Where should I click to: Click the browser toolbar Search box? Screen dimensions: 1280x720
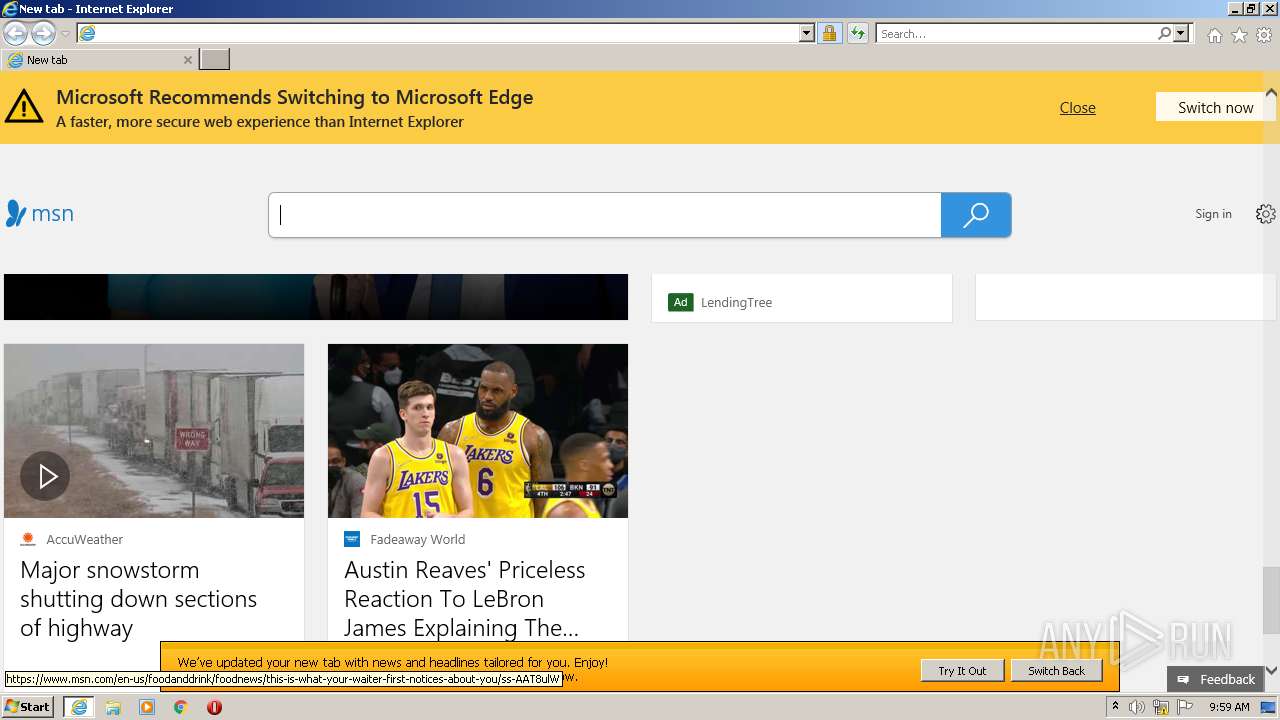tap(1016, 33)
